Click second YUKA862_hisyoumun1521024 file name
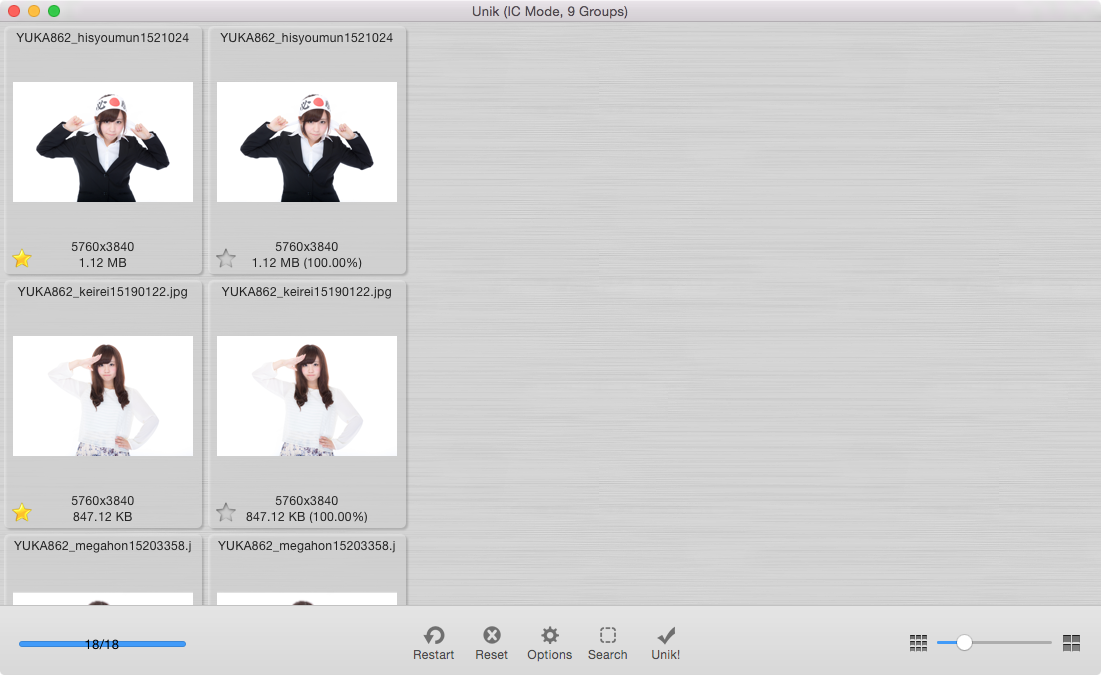Image resolution: width=1101 pixels, height=675 pixels. pyautogui.click(x=307, y=38)
